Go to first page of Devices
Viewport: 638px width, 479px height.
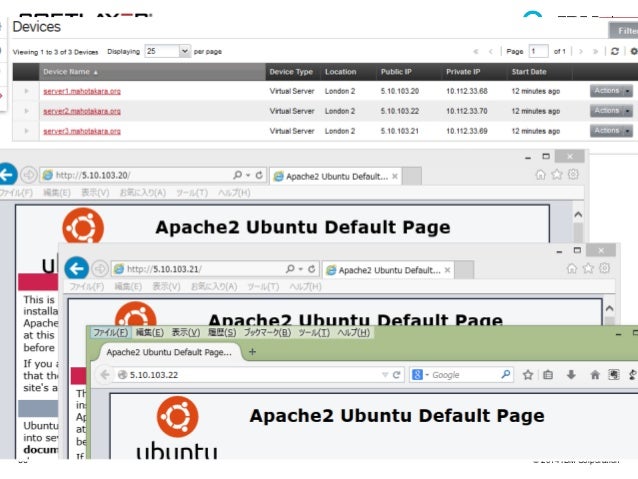coord(476,51)
